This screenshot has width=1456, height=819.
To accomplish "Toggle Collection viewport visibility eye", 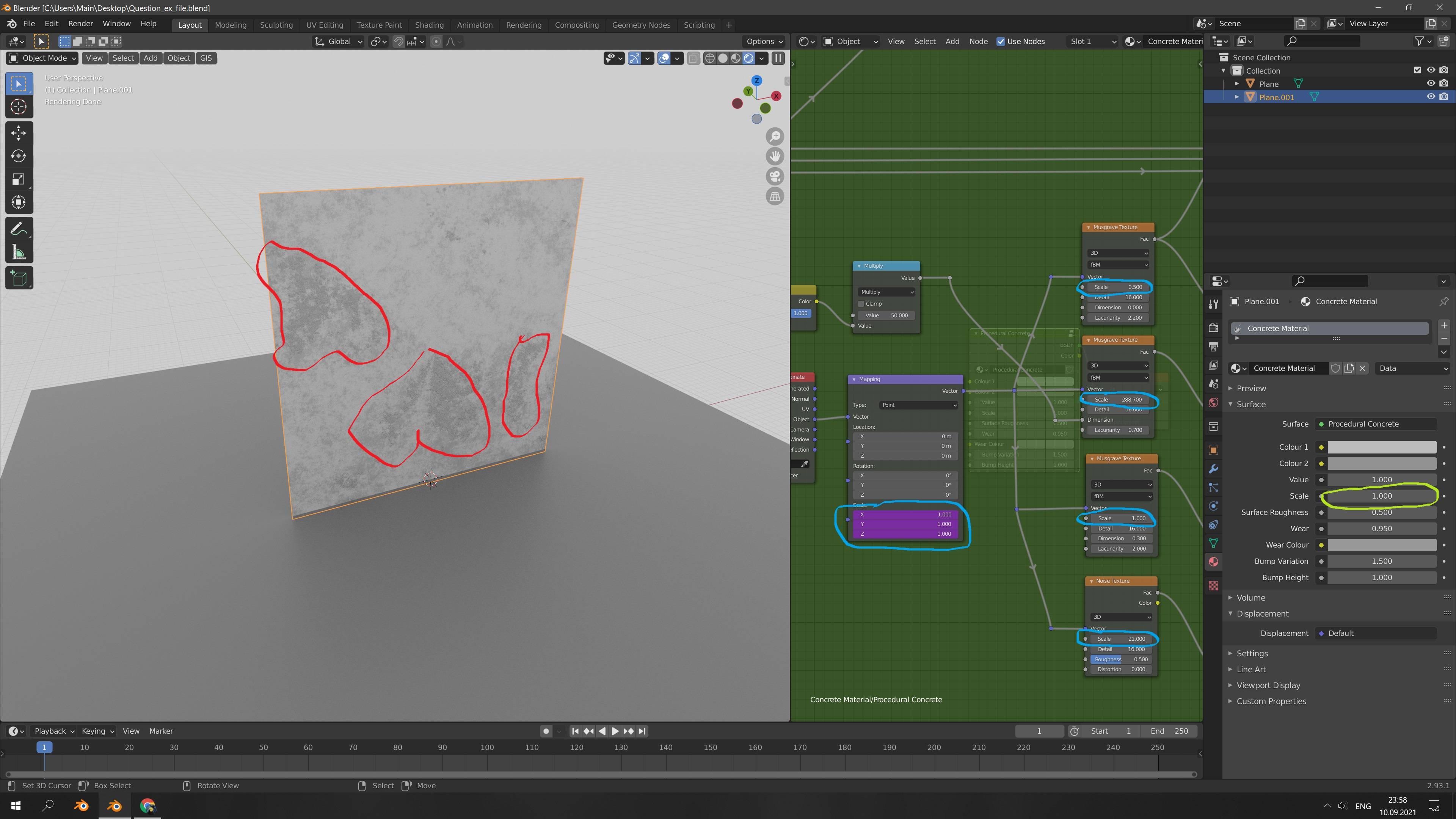I will click(x=1431, y=70).
